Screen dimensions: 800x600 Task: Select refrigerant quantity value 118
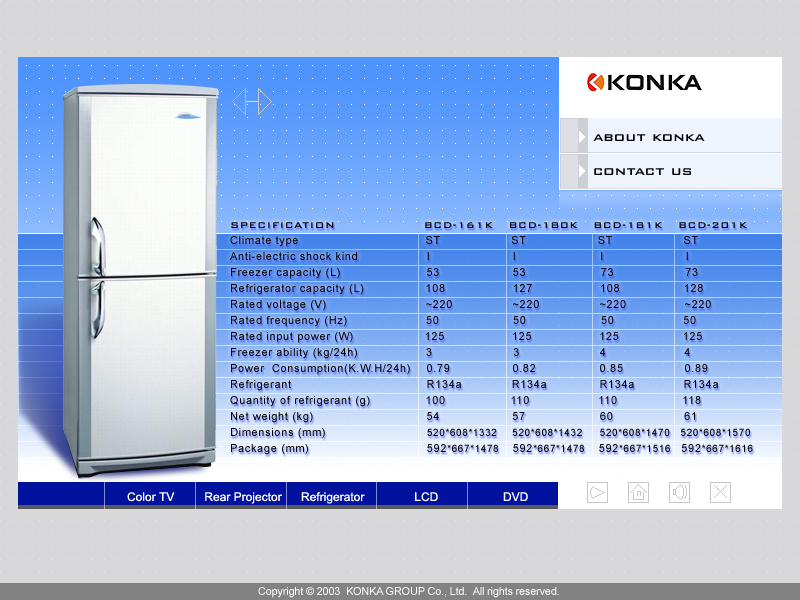tap(692, 401)
